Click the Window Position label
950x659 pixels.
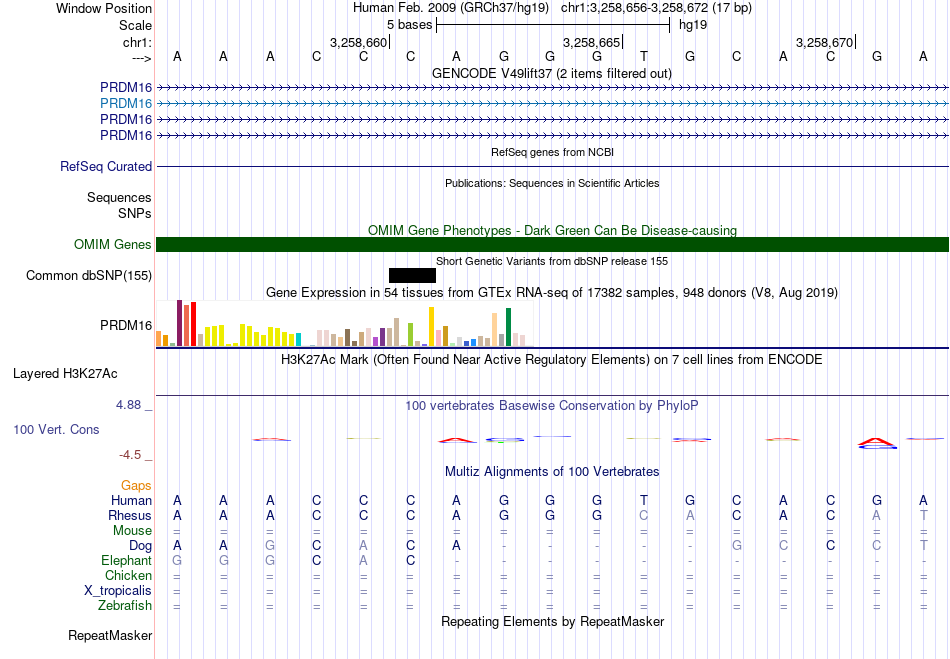pyautogui.click(x=104, y=8)
